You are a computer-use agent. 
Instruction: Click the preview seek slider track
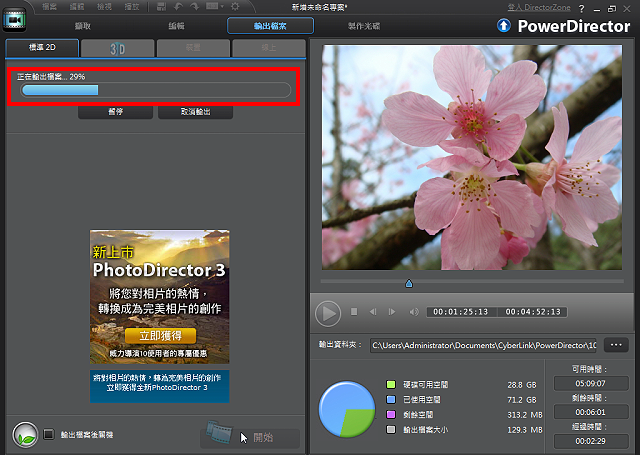pos(472,281)
